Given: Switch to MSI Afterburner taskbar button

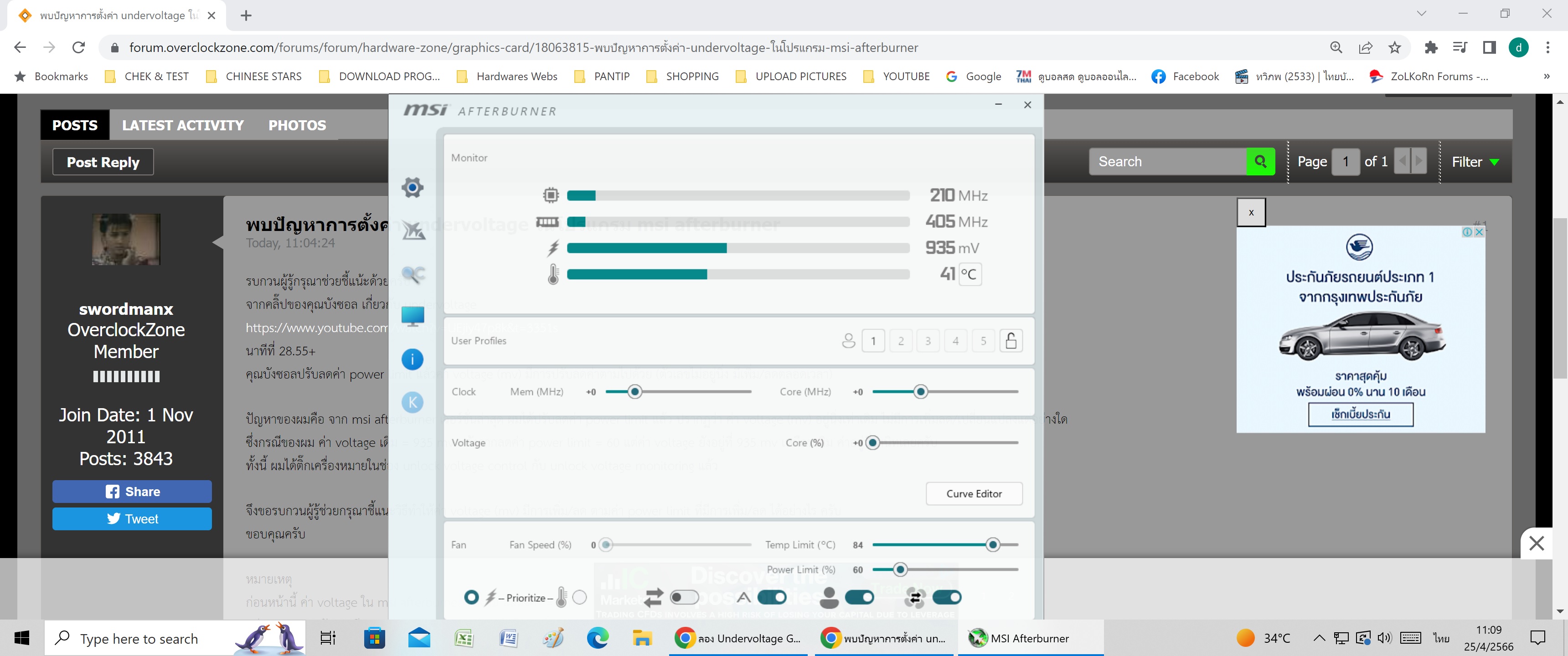Looking at the screenshot, I should coord(1031,638).
